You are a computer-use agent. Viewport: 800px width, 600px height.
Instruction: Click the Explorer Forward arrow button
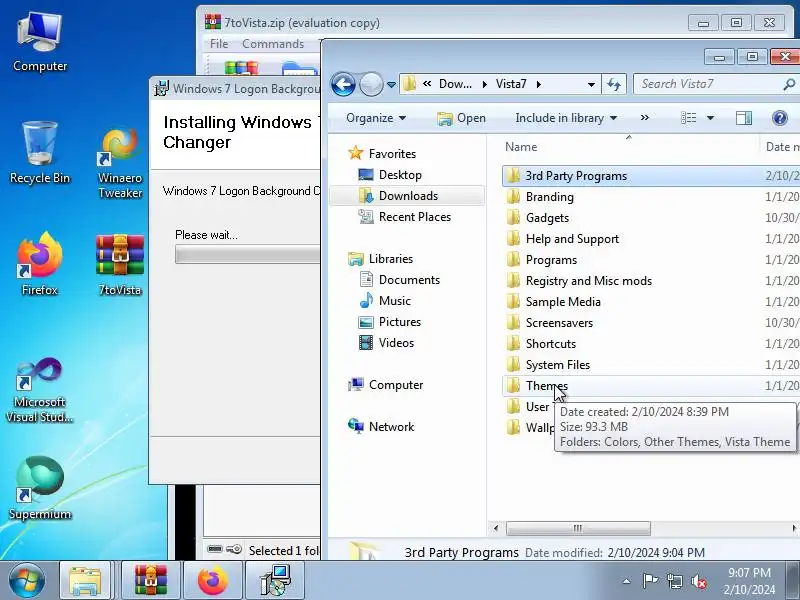tap(371, 84)
